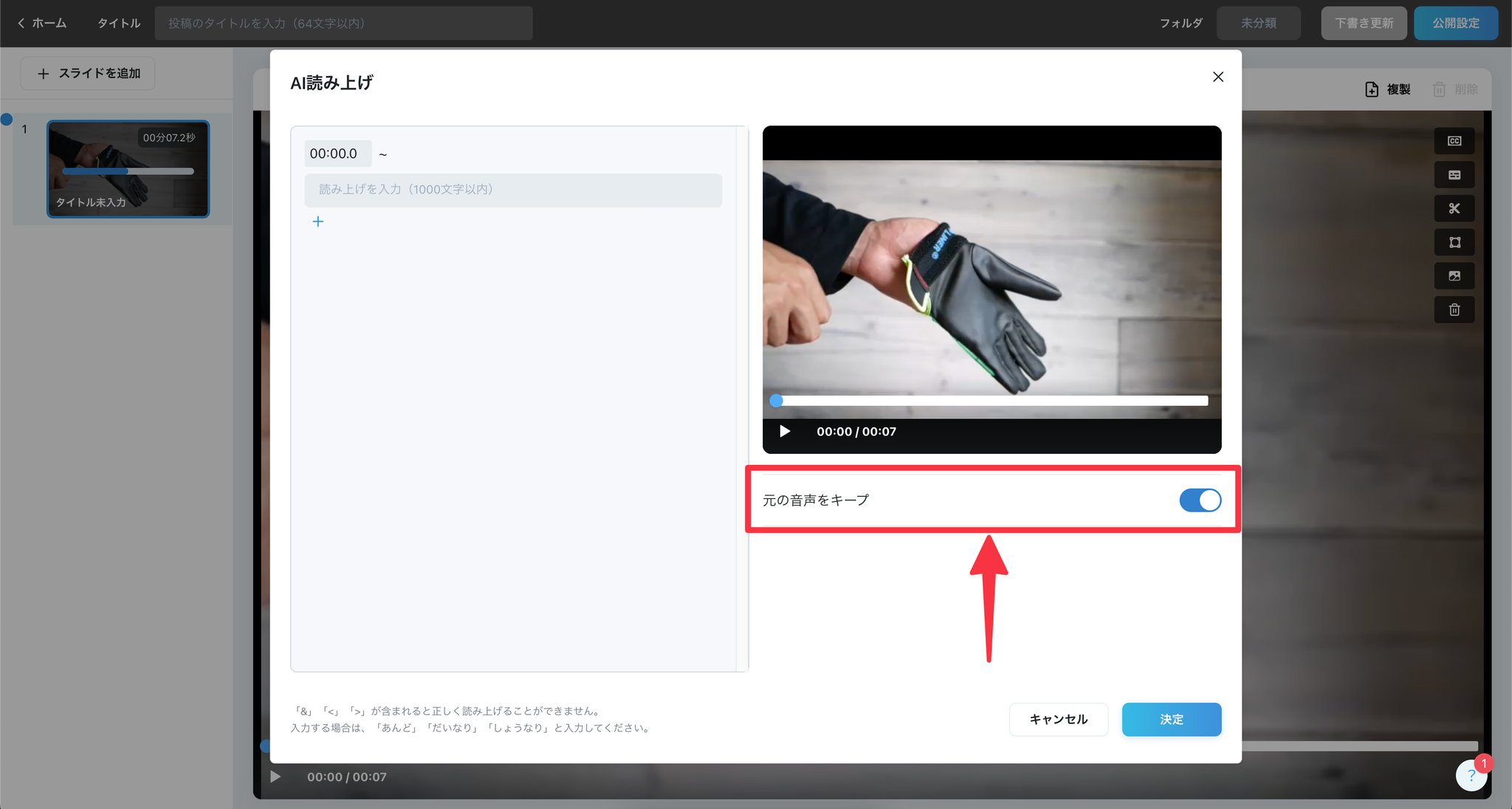Click the crop frame icon
Viewport: 1512px width, 809px height.
tap(1454, 242)
